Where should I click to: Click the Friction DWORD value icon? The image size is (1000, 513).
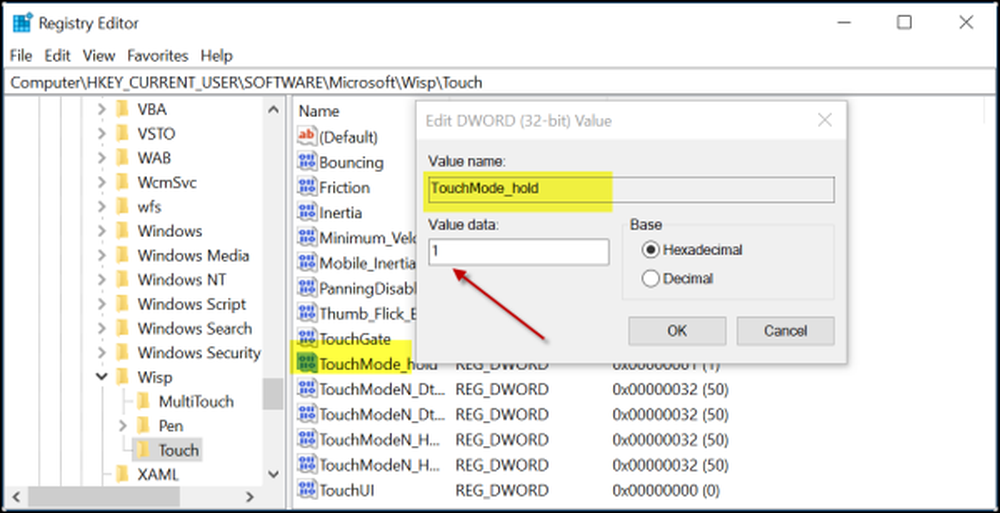click(x=307, y=187)
